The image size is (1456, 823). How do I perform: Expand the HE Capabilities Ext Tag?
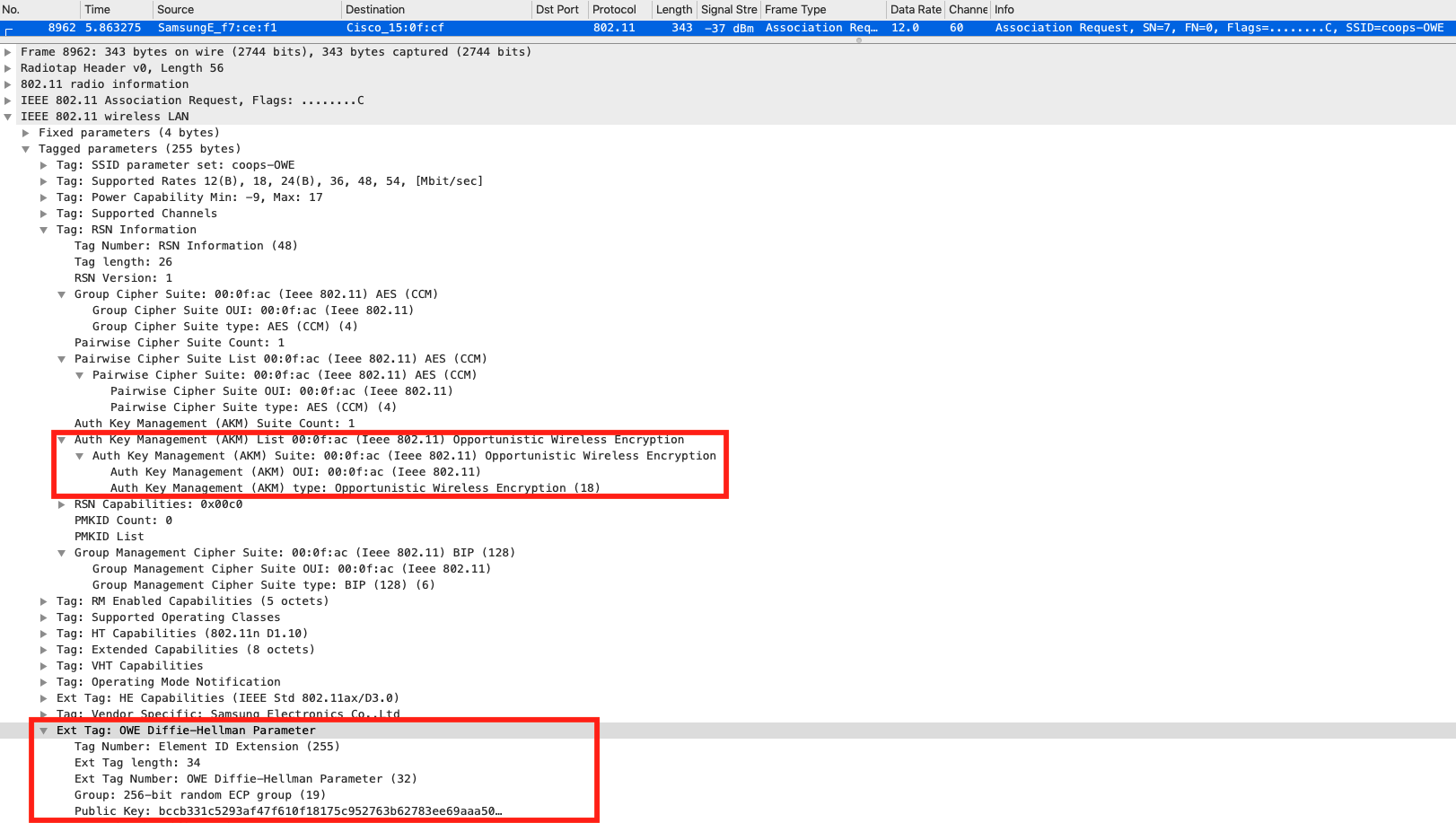(44, 698)
